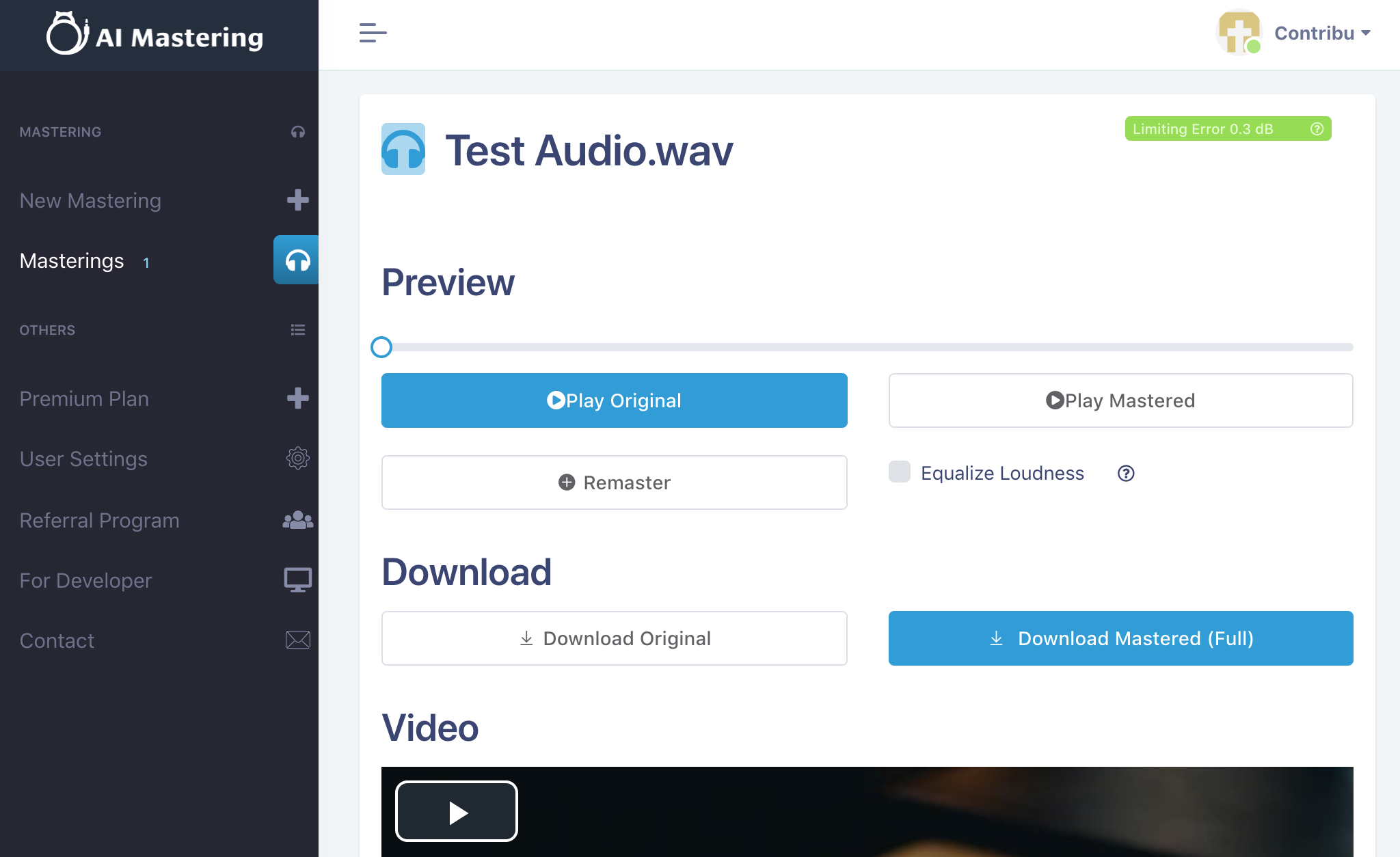This screenshot has width=1400, height=857.
Task: Click the headphones icon beside Test Audio.wav
Action: 403,149
